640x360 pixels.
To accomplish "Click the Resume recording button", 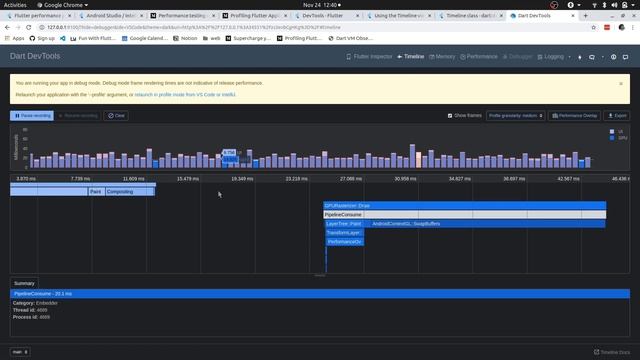I will [x=78, y=116].
